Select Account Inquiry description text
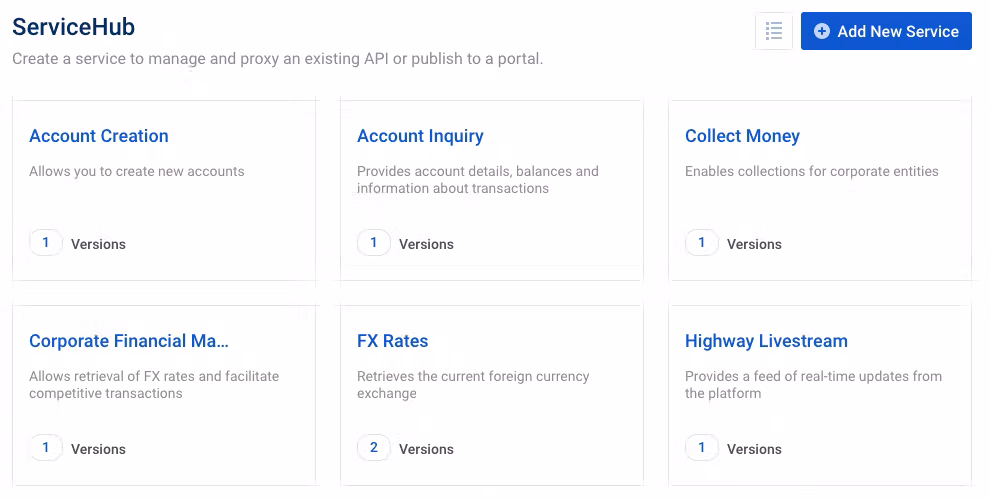 click(477, 180)
